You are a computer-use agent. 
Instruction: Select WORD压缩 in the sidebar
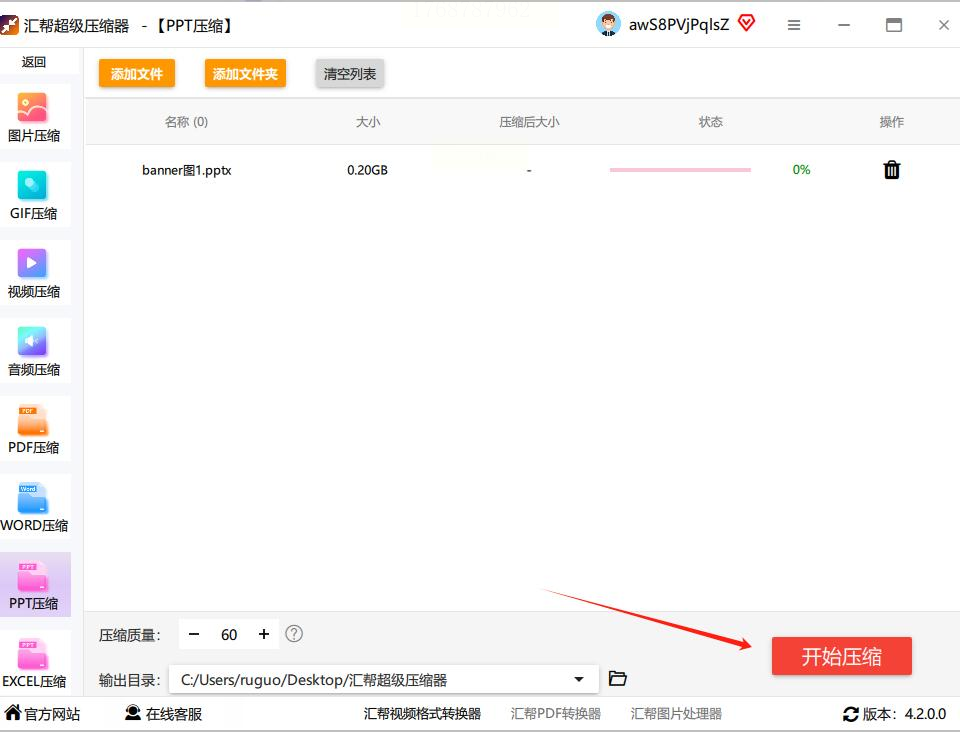click(34, 506)
